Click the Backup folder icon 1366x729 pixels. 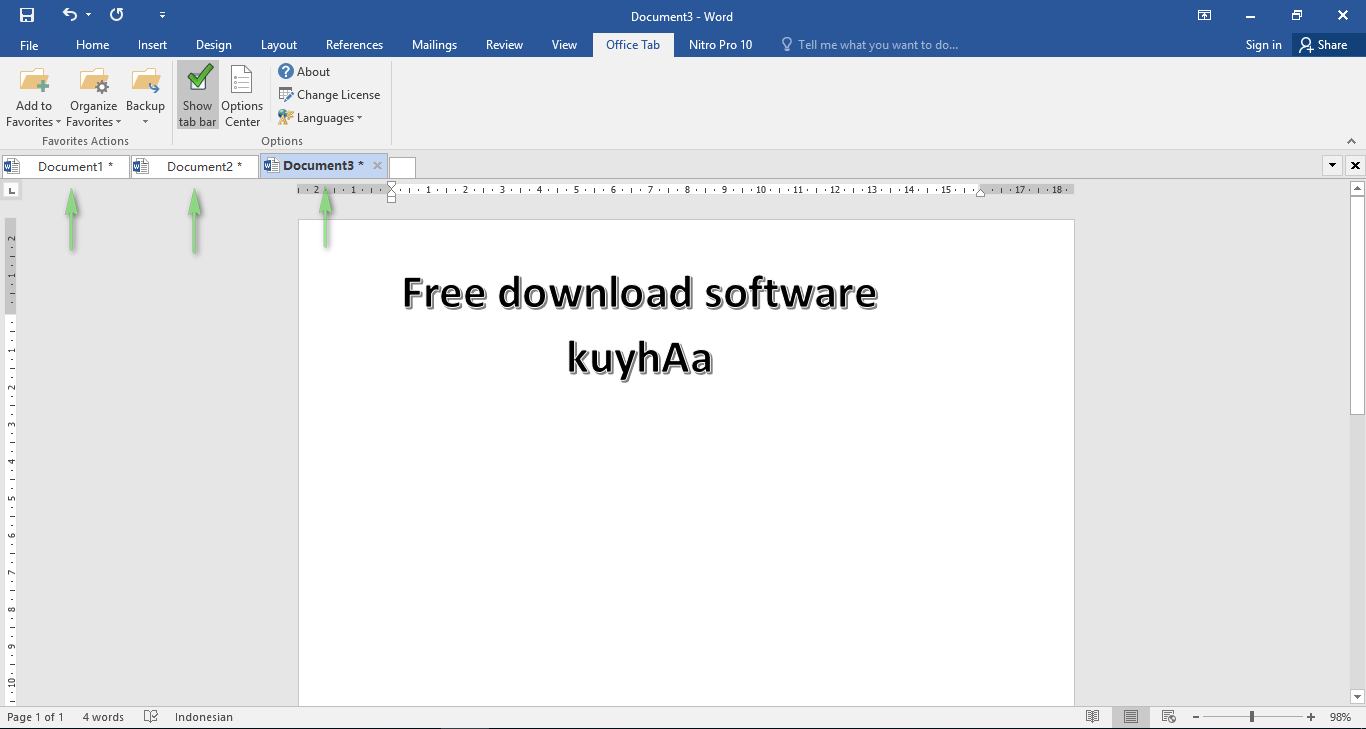pyautogui.click(x=145, y=81)
